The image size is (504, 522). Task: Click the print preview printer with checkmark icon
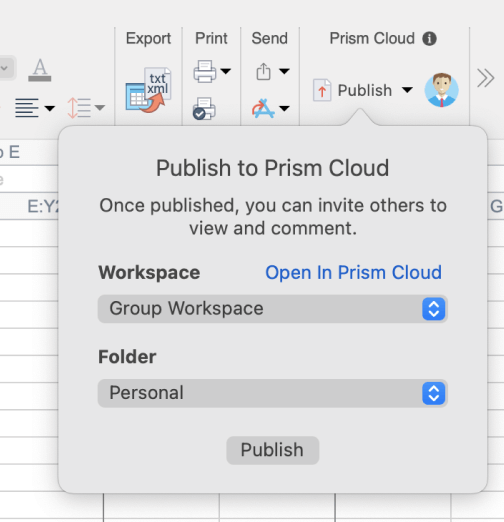click(204, 108)
